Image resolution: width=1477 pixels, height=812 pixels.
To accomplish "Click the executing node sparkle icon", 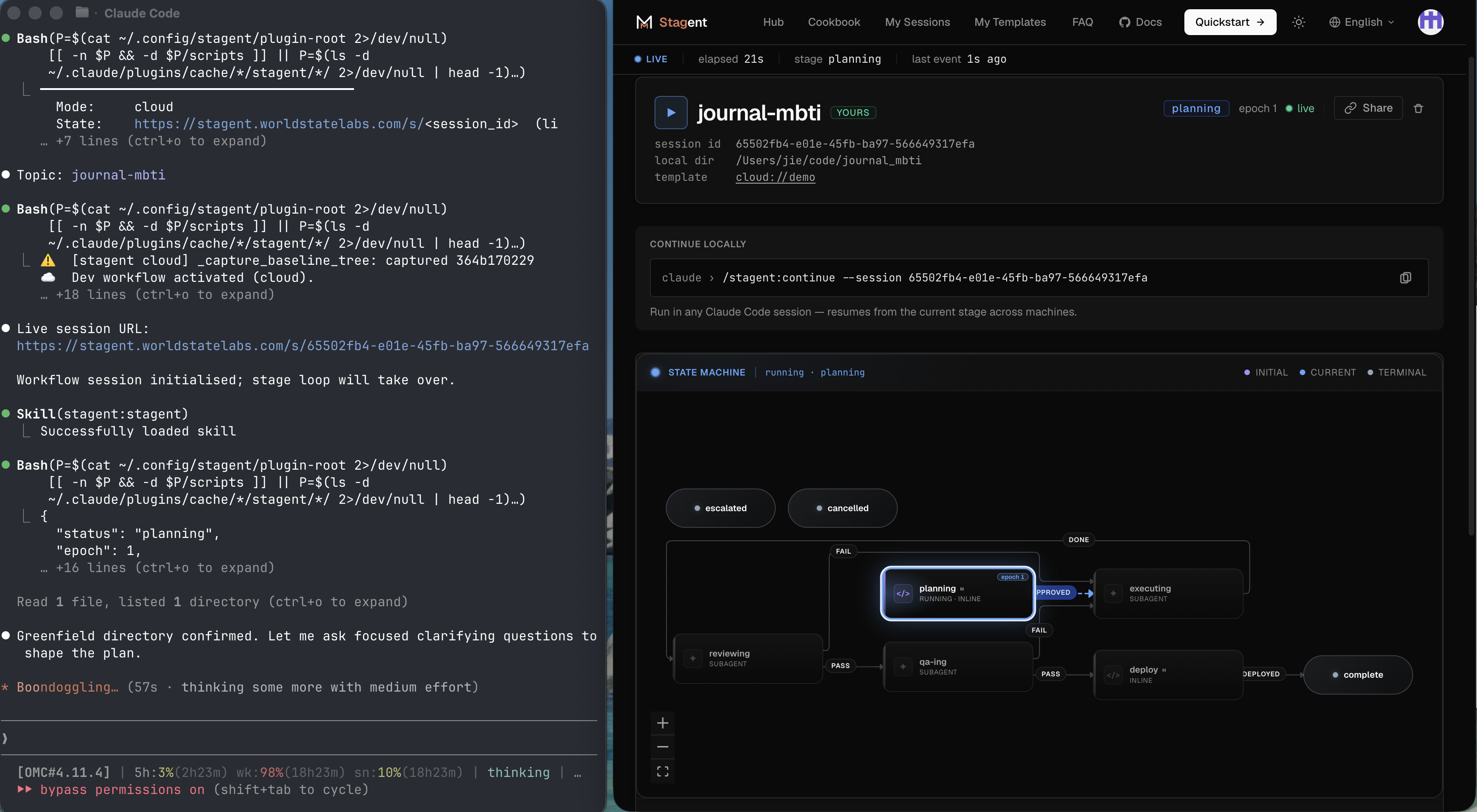I will (1113, 593).
